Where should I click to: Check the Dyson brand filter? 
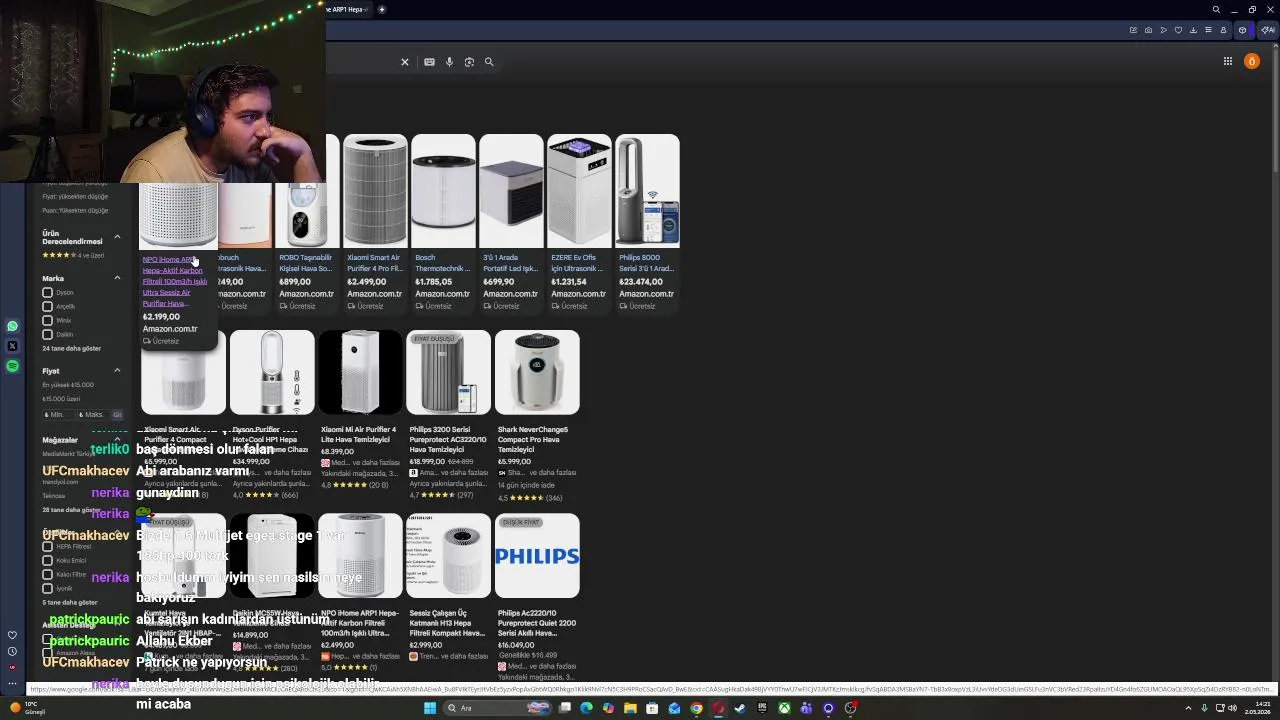pyautogui.click(x=47, y=293)
